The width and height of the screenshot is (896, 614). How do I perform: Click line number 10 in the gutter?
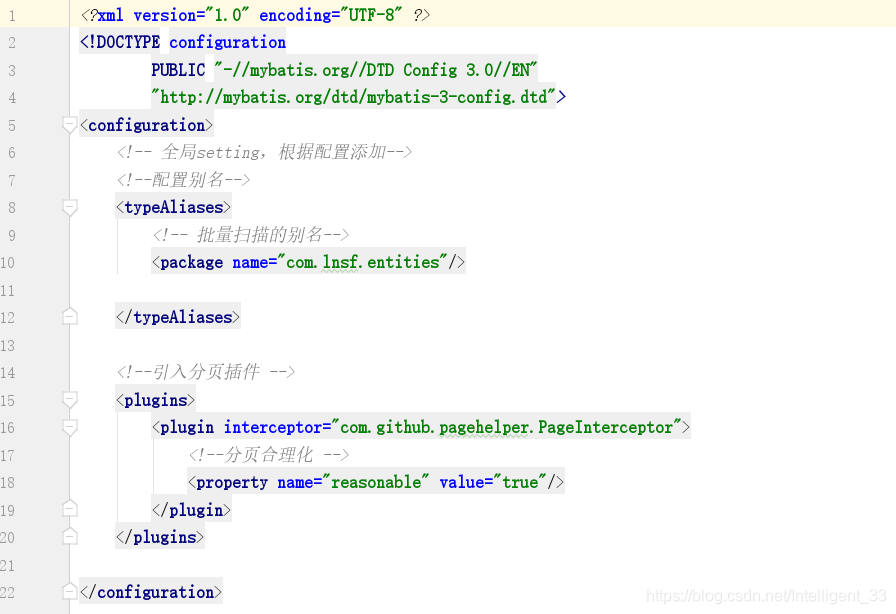(7, 263)
